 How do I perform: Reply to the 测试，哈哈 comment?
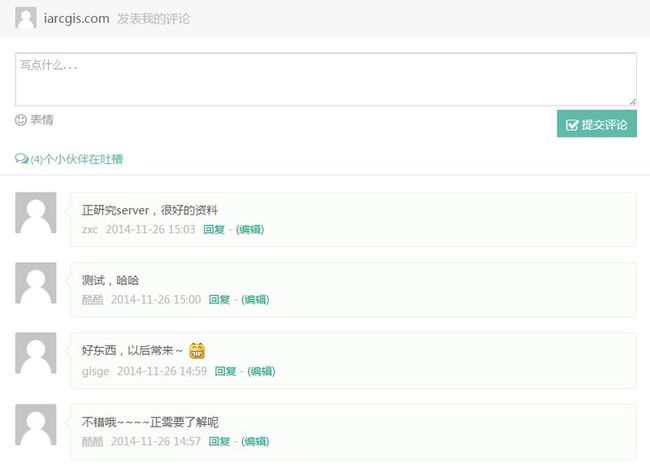tap(219, 299)
